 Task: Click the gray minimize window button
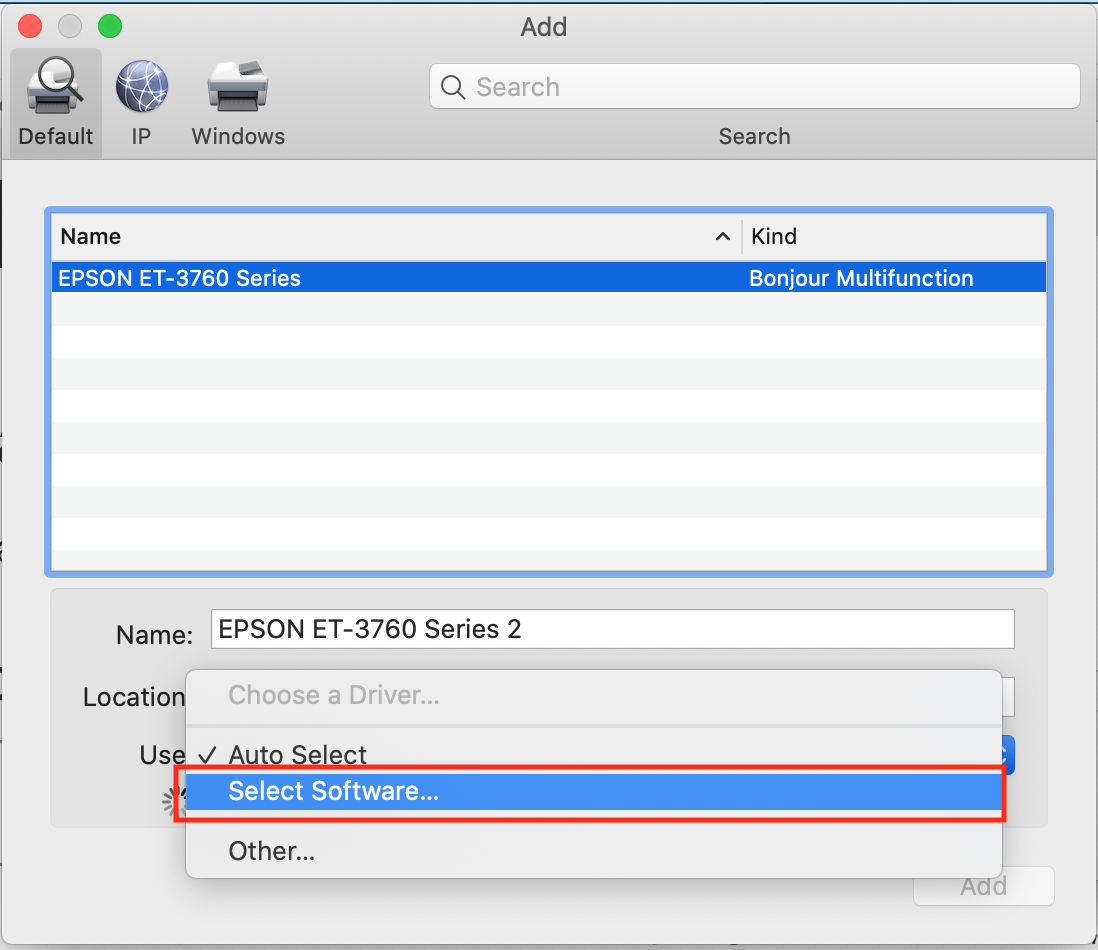70,26
